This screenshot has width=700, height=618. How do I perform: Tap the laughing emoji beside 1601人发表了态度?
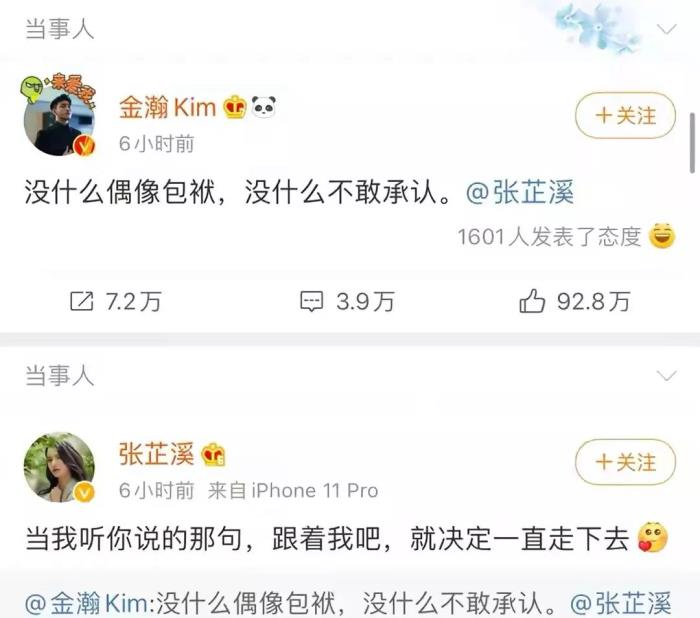(x=662, y=236)
